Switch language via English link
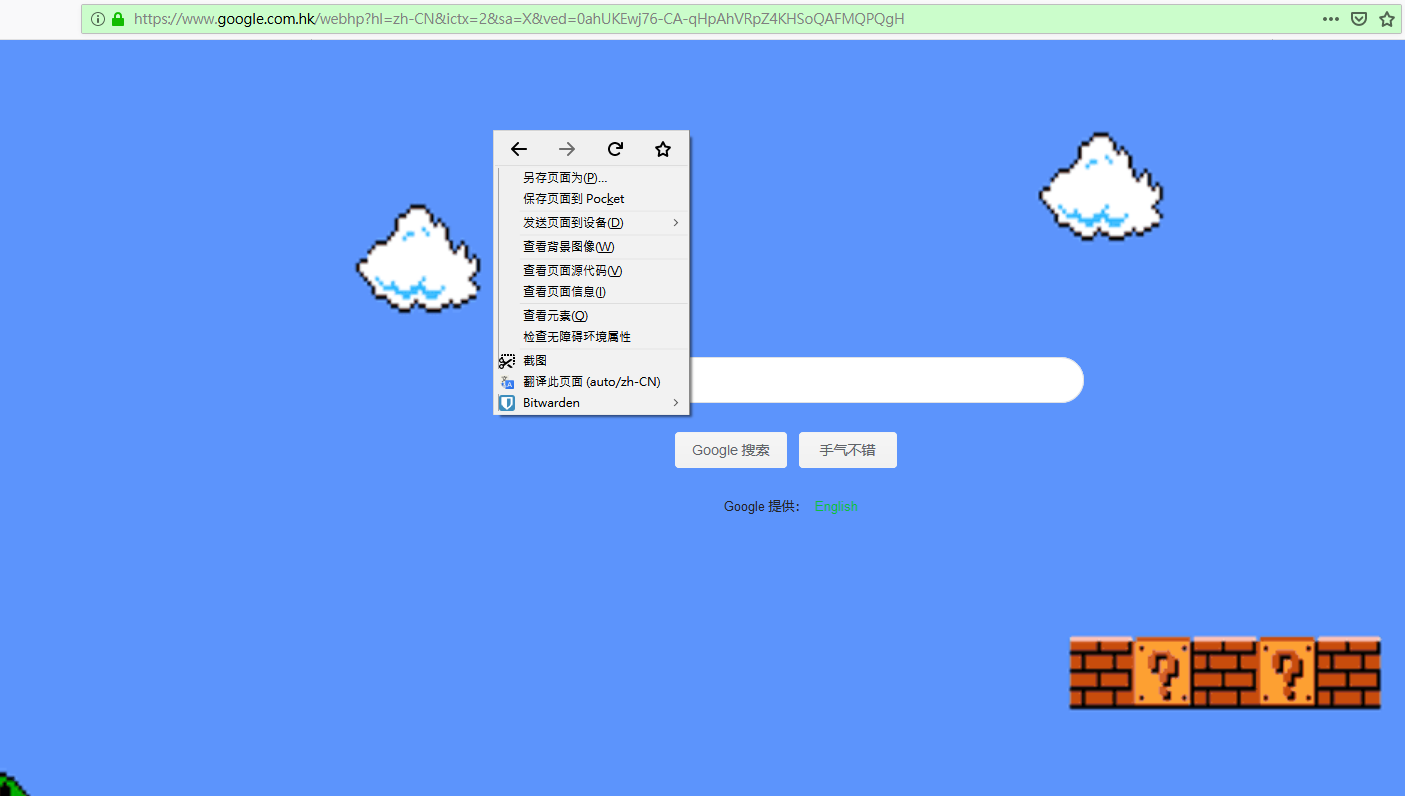 [836, 507]
